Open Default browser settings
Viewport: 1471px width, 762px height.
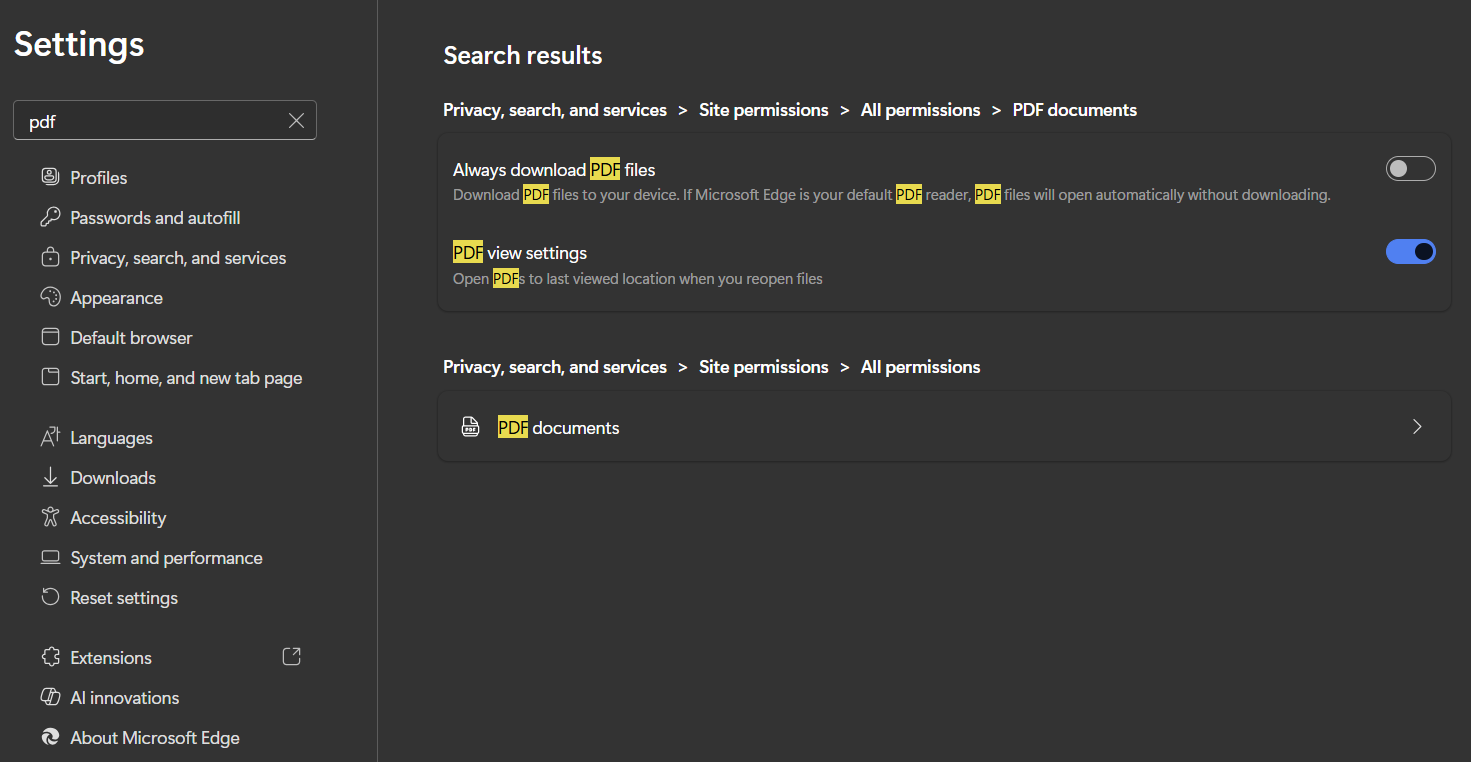point(131,338)
